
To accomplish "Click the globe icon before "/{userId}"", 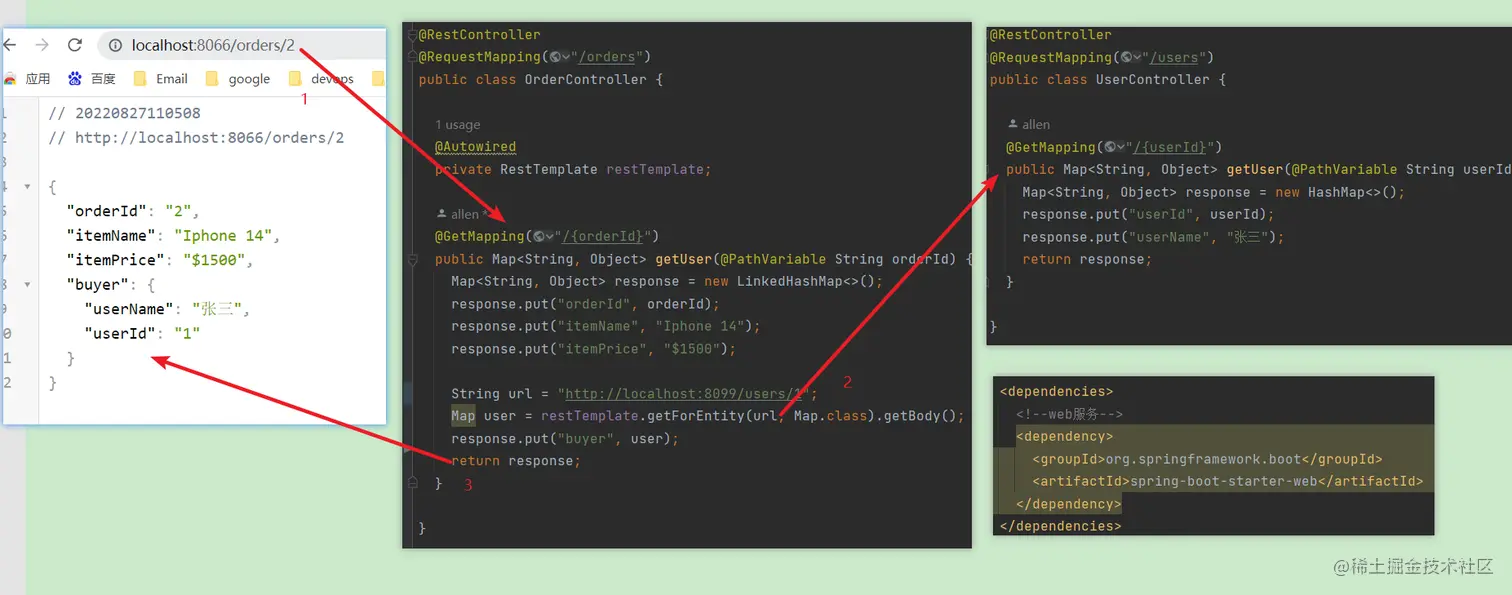I will coord(1110,147).
